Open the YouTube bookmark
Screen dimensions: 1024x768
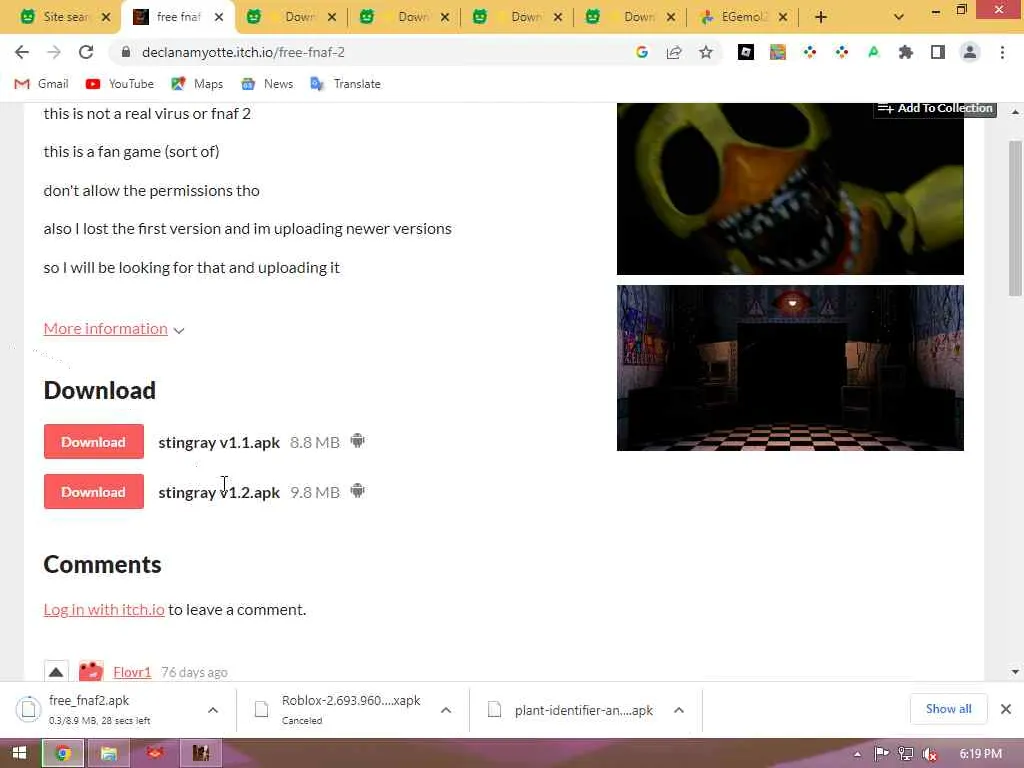click(120, 84)
